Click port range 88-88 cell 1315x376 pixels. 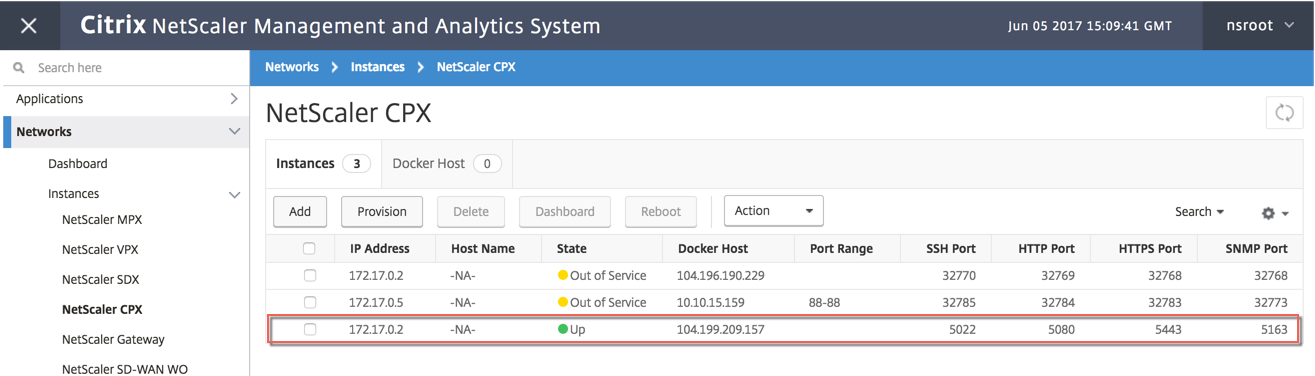(x=824, y=302)
